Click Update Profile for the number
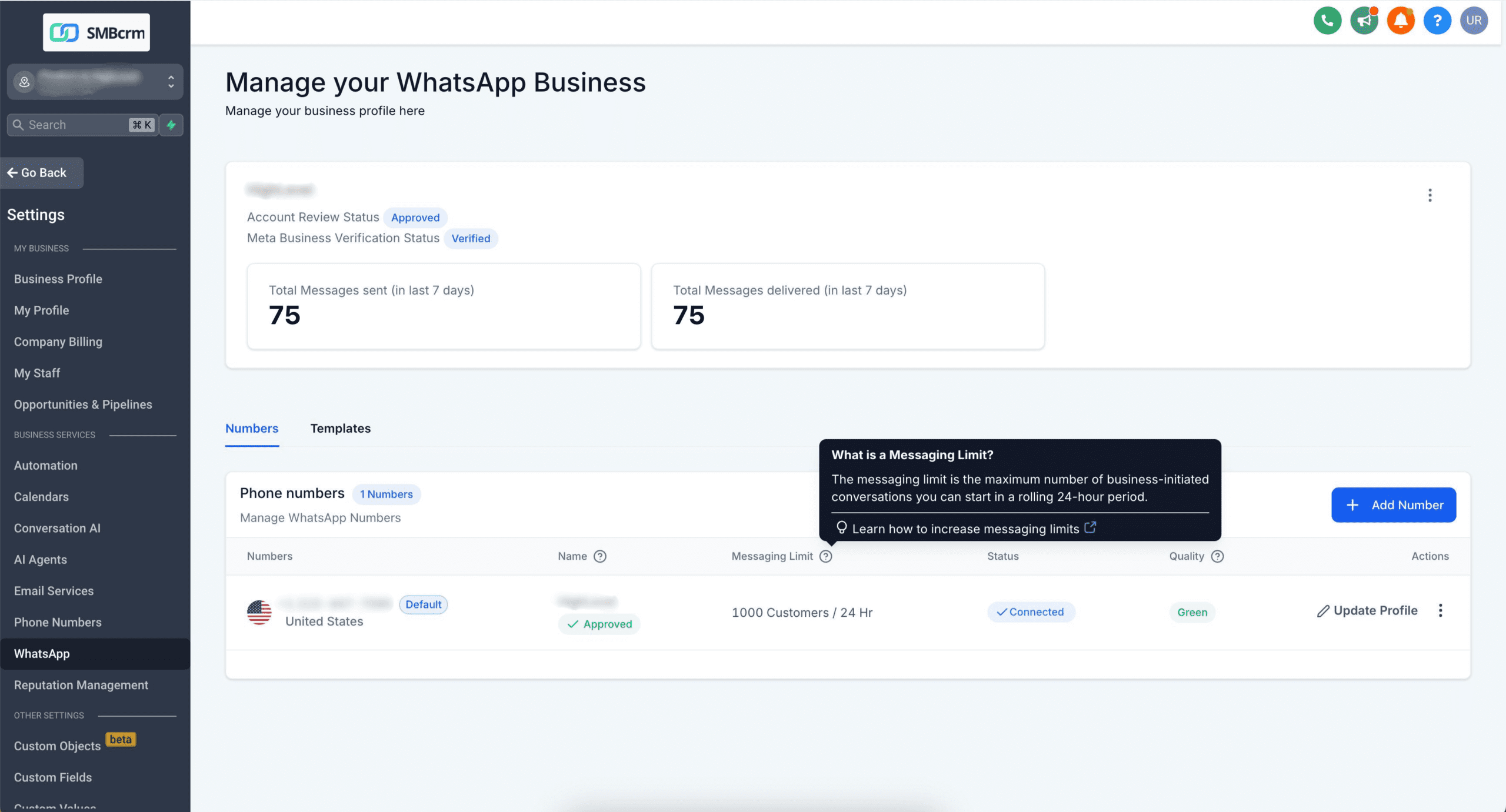 1367,610
